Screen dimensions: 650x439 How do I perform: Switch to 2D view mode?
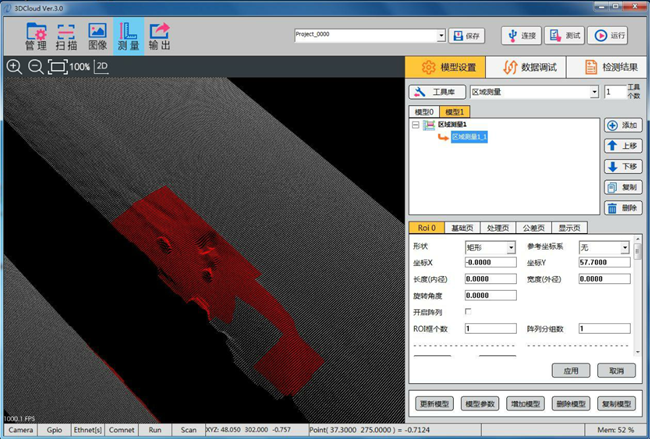pos(102,66)
